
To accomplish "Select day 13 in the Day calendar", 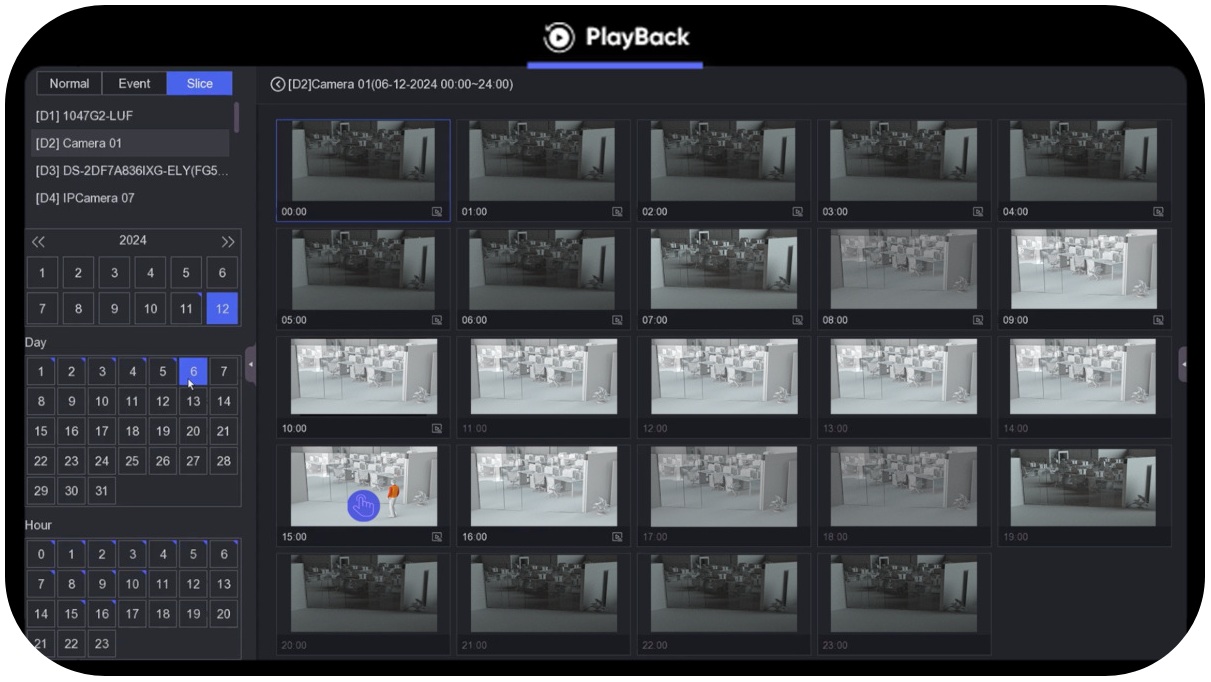I will (x=193, y=401).
